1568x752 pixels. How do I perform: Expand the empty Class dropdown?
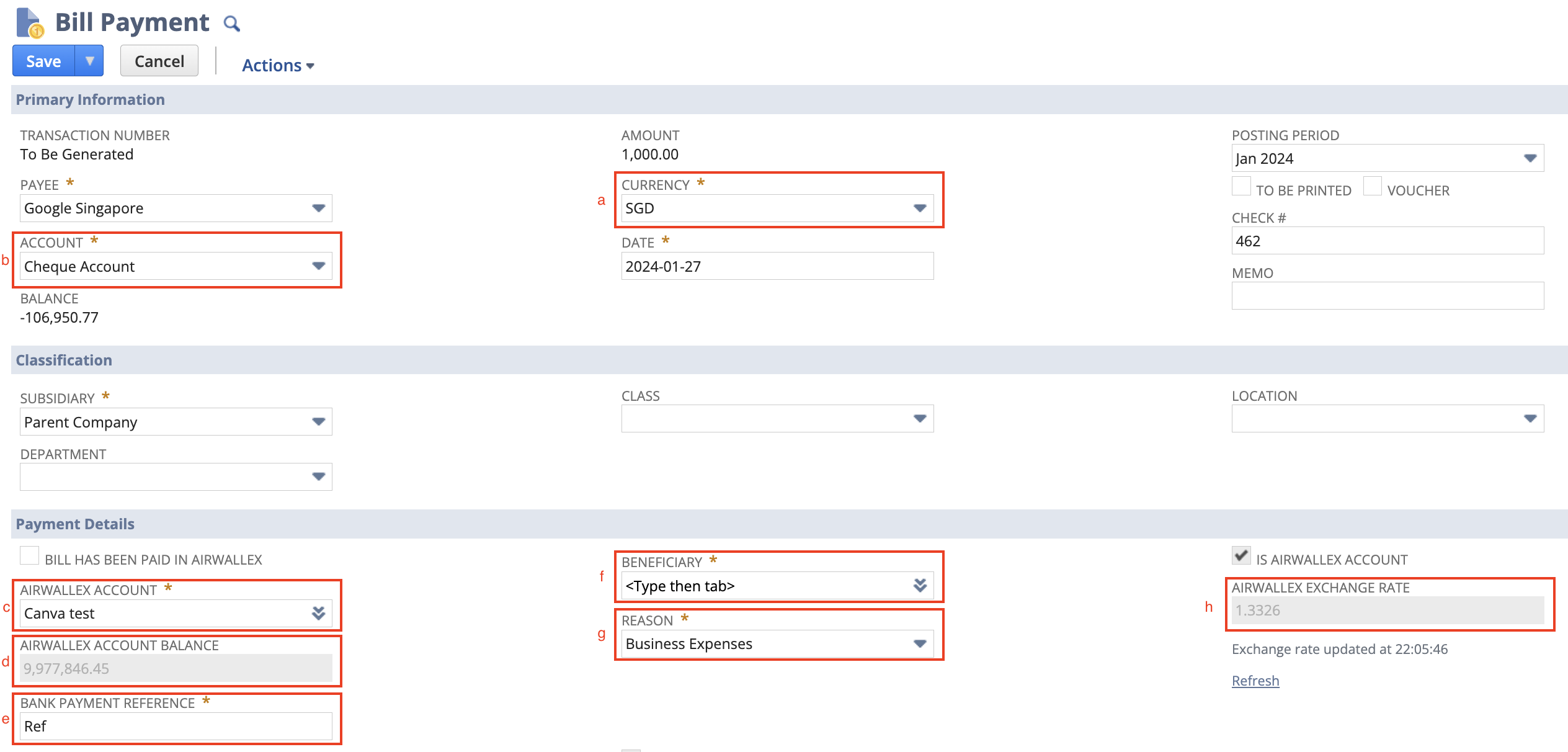point(777,419)
